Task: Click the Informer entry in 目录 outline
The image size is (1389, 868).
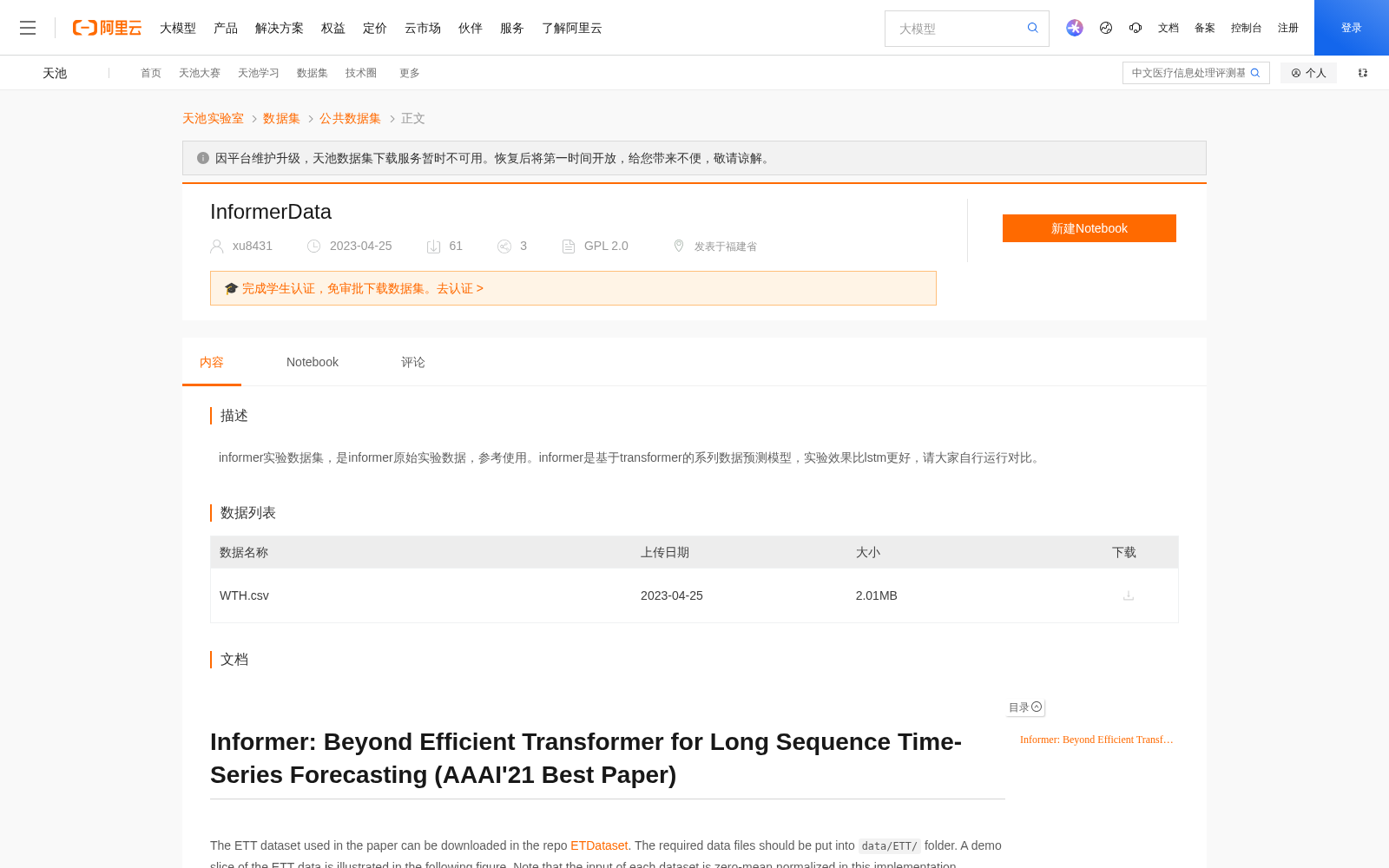Action: point(1096,740)
